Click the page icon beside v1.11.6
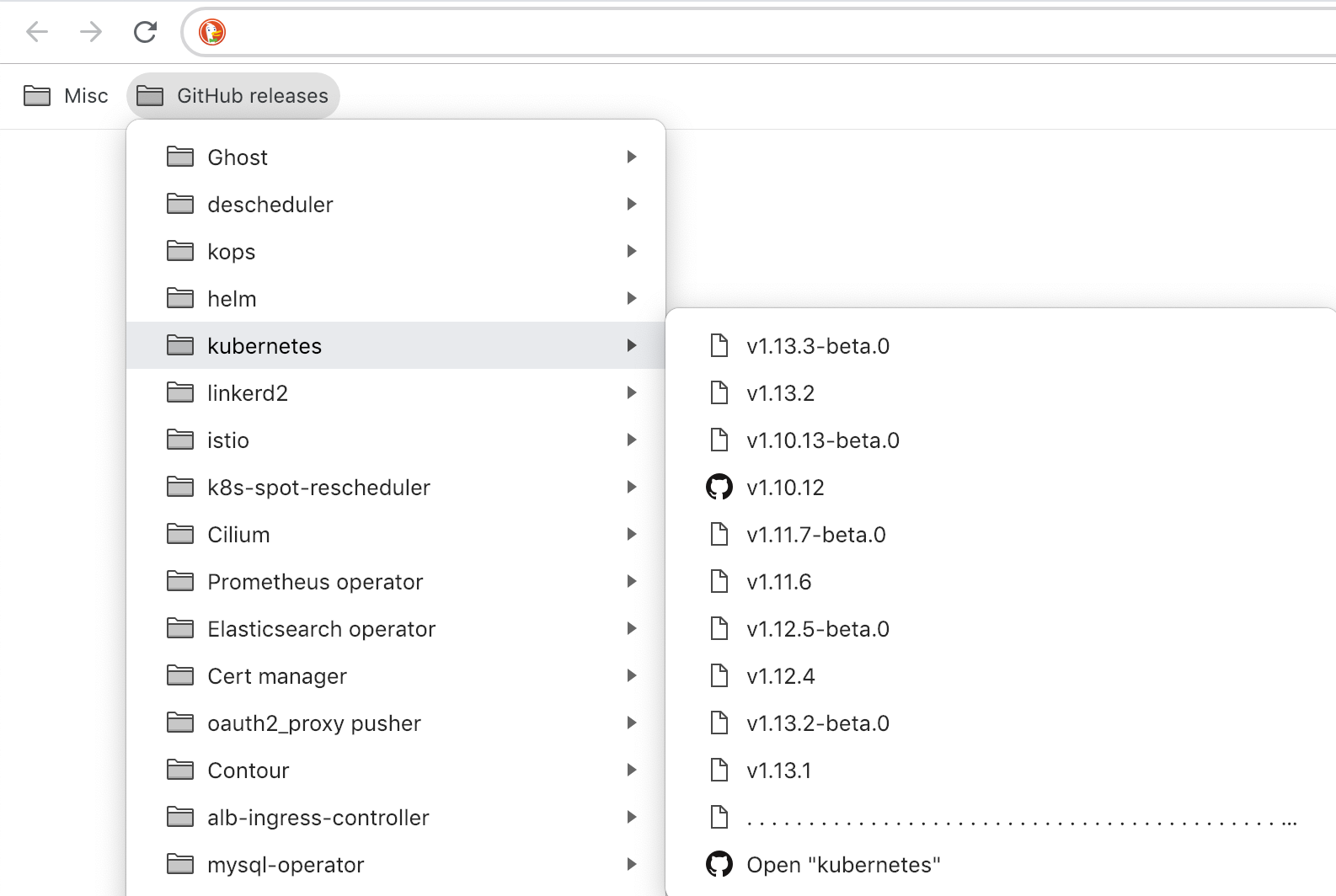The image size is (1336, 896). [719, 581]
